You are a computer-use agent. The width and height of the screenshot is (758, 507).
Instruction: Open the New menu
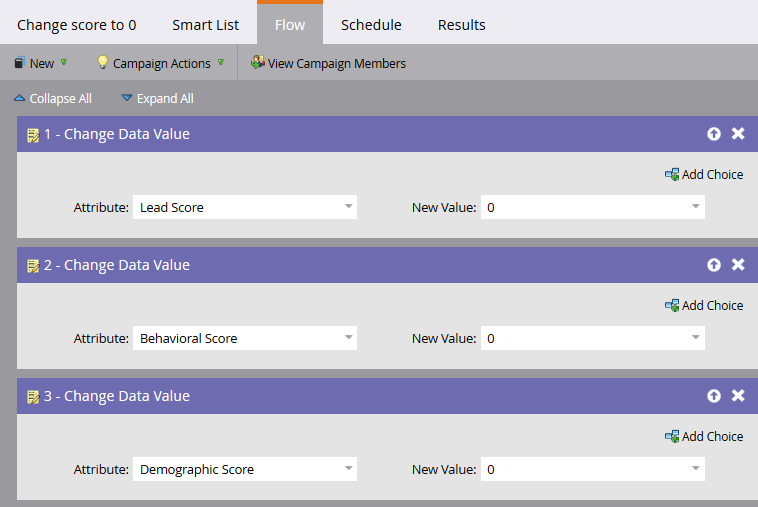click(41, 63)
